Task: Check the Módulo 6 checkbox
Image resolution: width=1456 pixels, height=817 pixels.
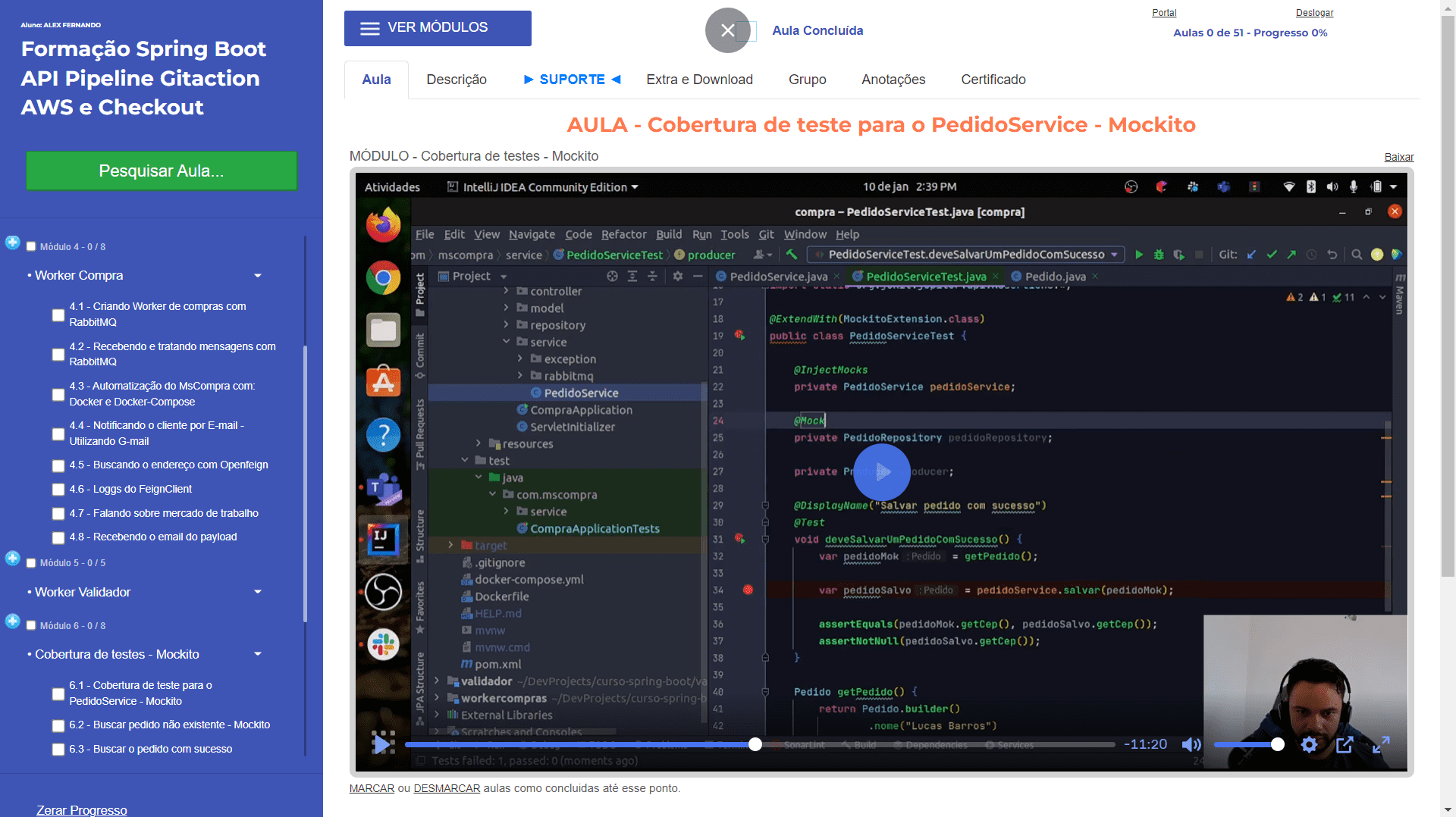Action: 31,626
